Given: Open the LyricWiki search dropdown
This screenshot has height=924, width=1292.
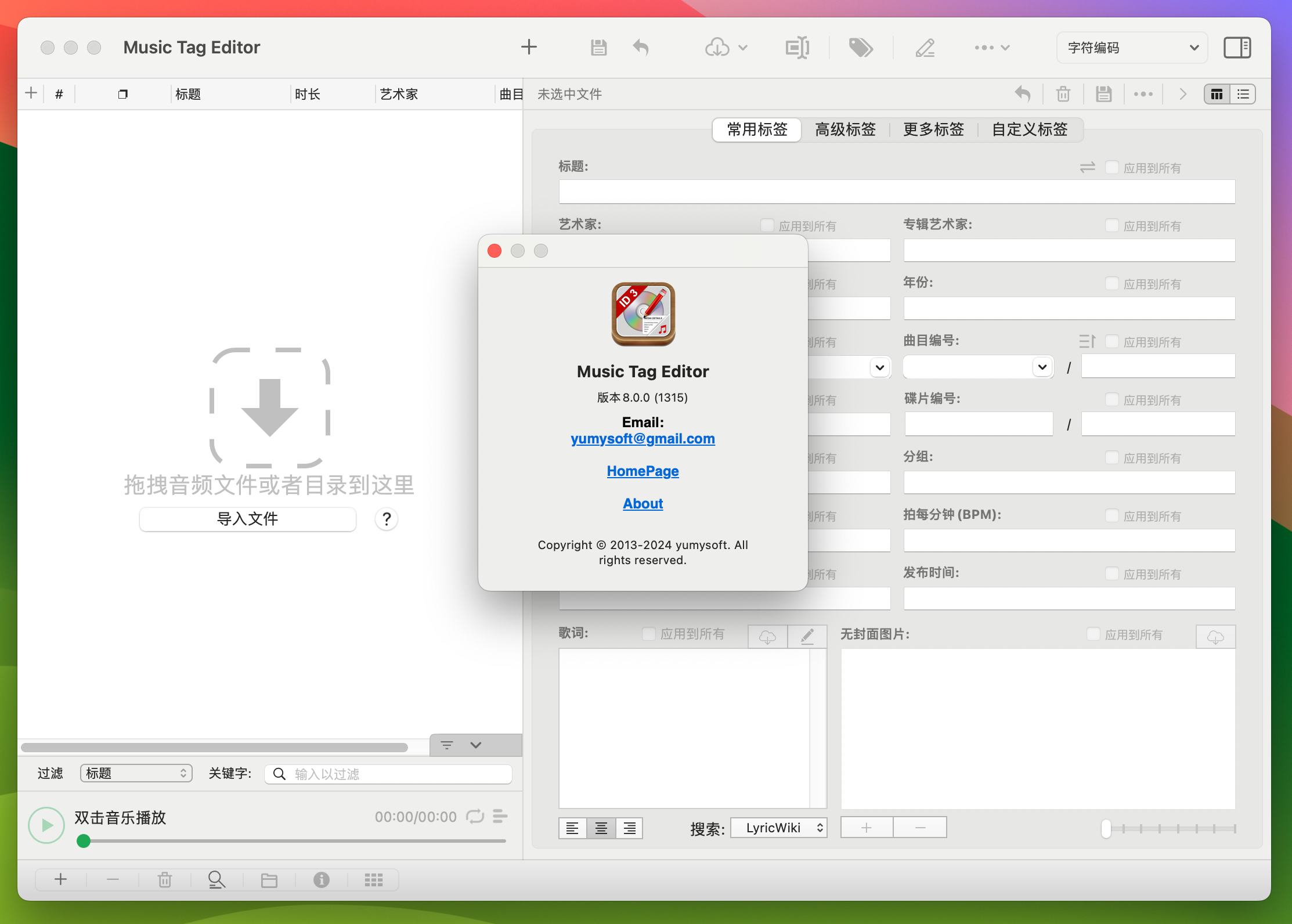Looking at the screenshot, I should point(783,826).
